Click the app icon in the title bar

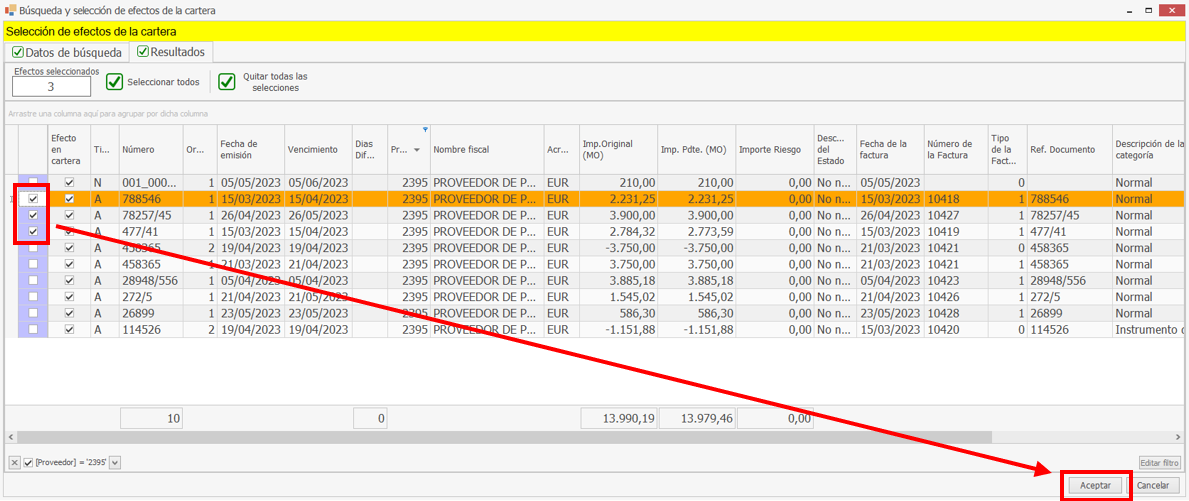(x=11, y=10)
